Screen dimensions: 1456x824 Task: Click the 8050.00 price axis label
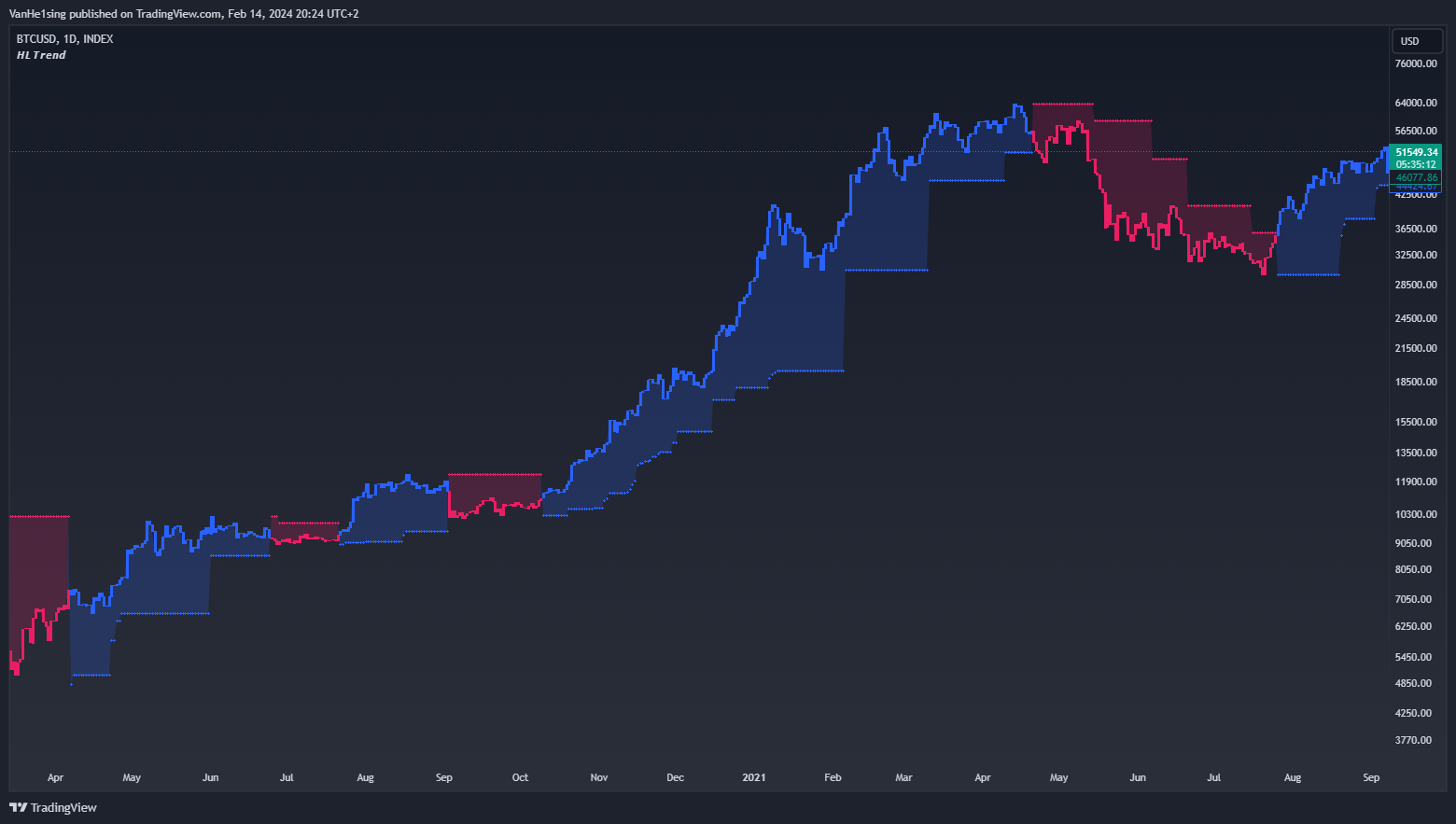tap(1413, 569)
